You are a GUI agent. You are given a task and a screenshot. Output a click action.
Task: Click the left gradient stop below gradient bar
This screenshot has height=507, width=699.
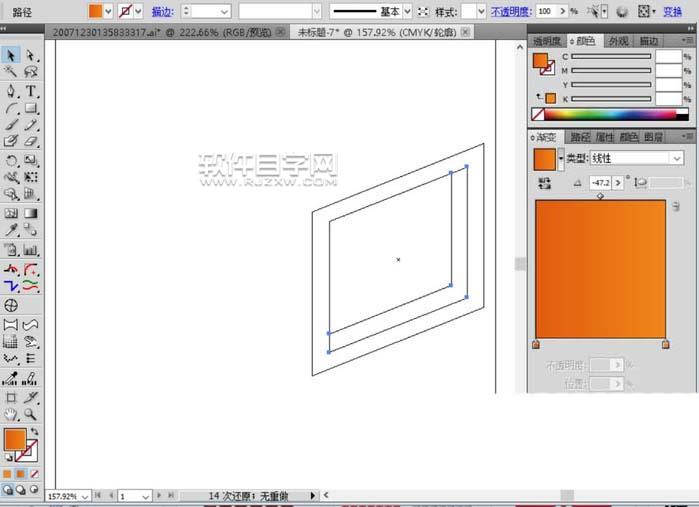pos(536,344)
